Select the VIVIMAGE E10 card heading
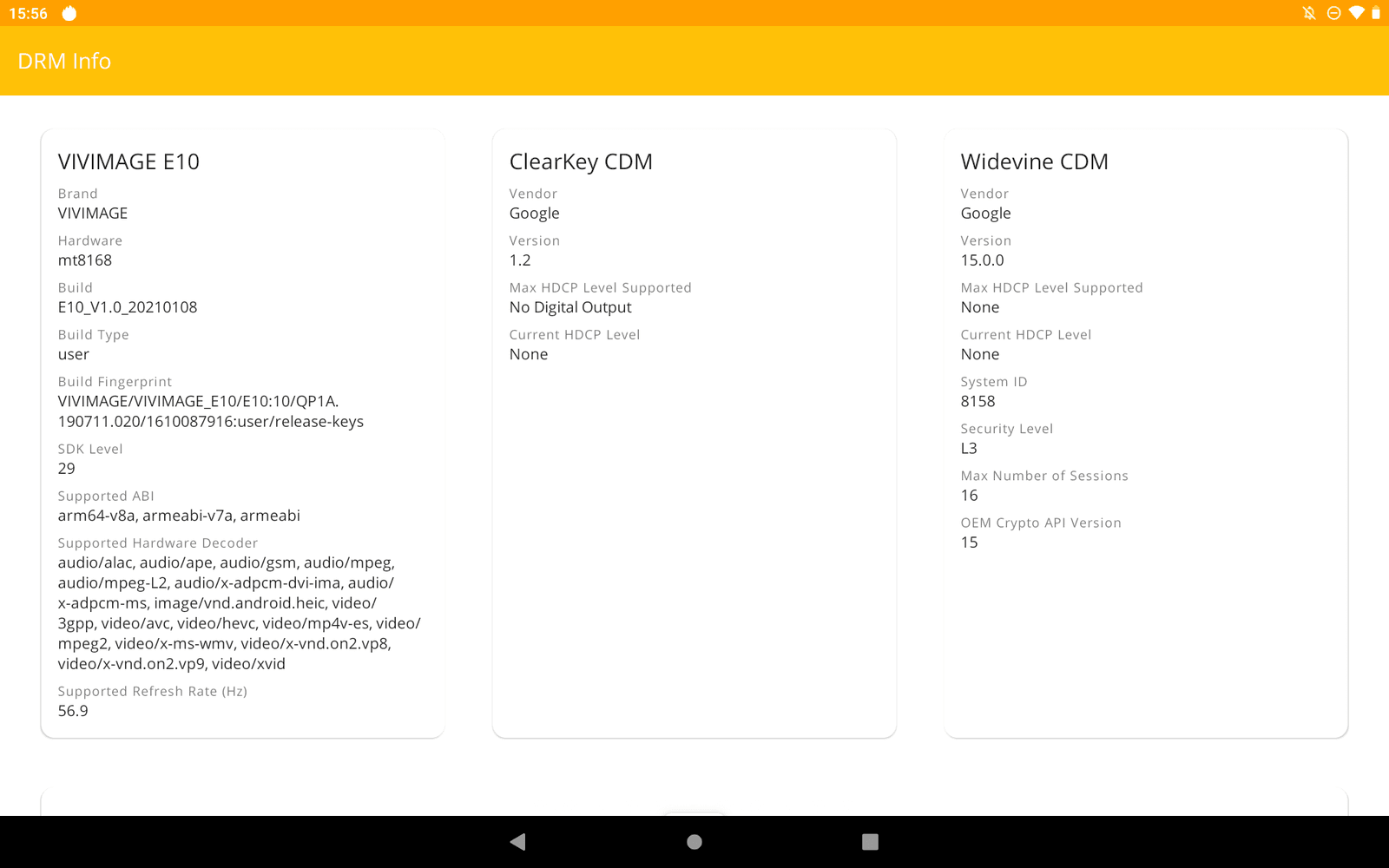1389x868 pixels. (x=128, y=161)
